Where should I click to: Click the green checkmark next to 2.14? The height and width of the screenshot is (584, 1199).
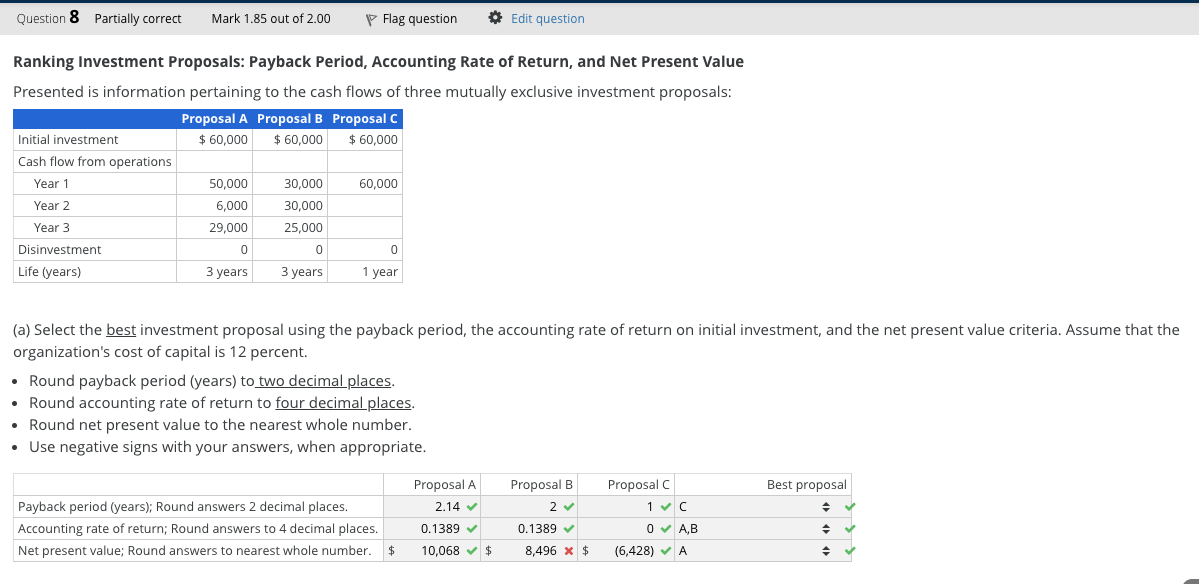click(x=471, y=506)
